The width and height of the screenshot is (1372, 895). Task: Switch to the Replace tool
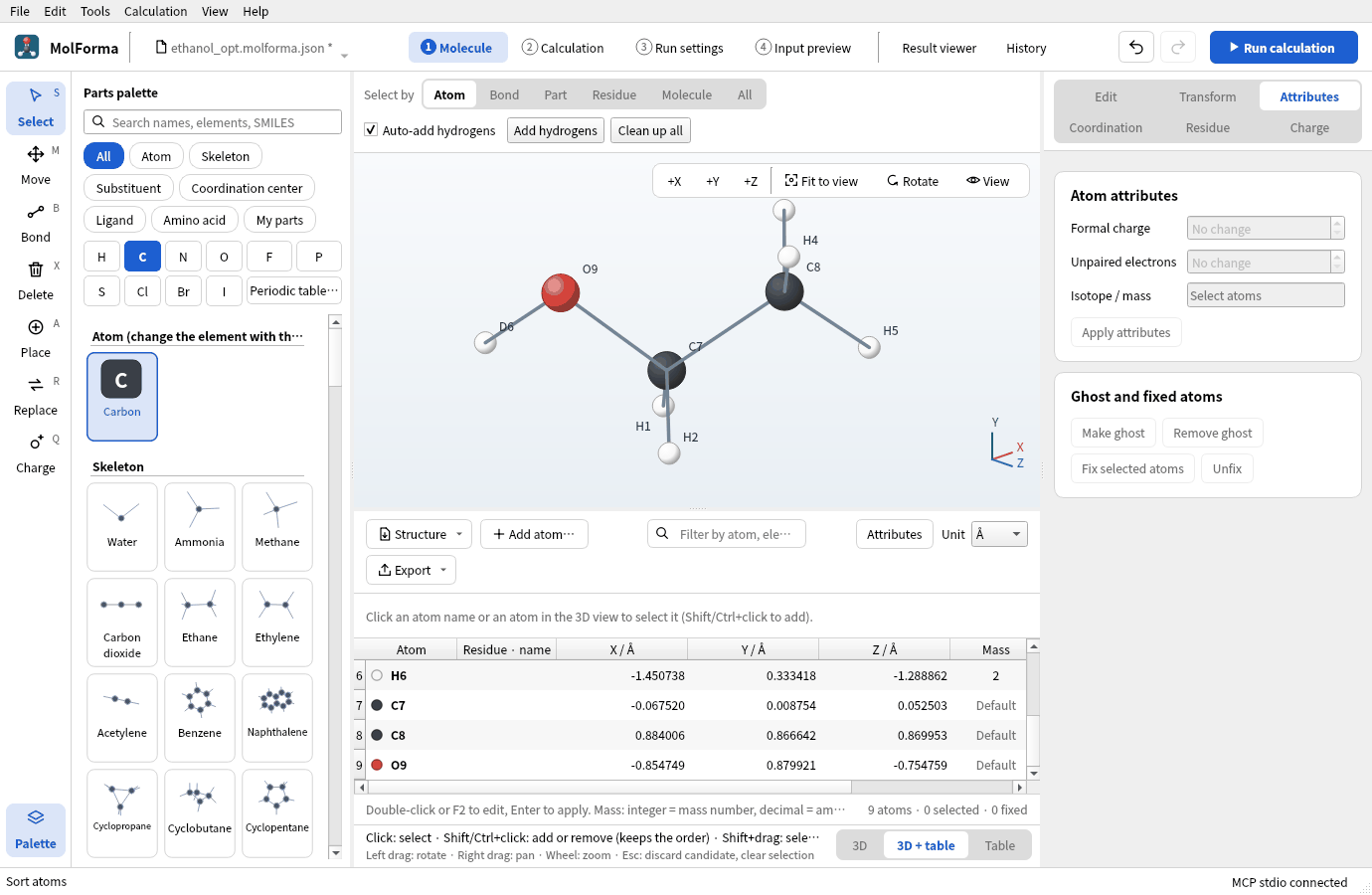pos(36,396)
